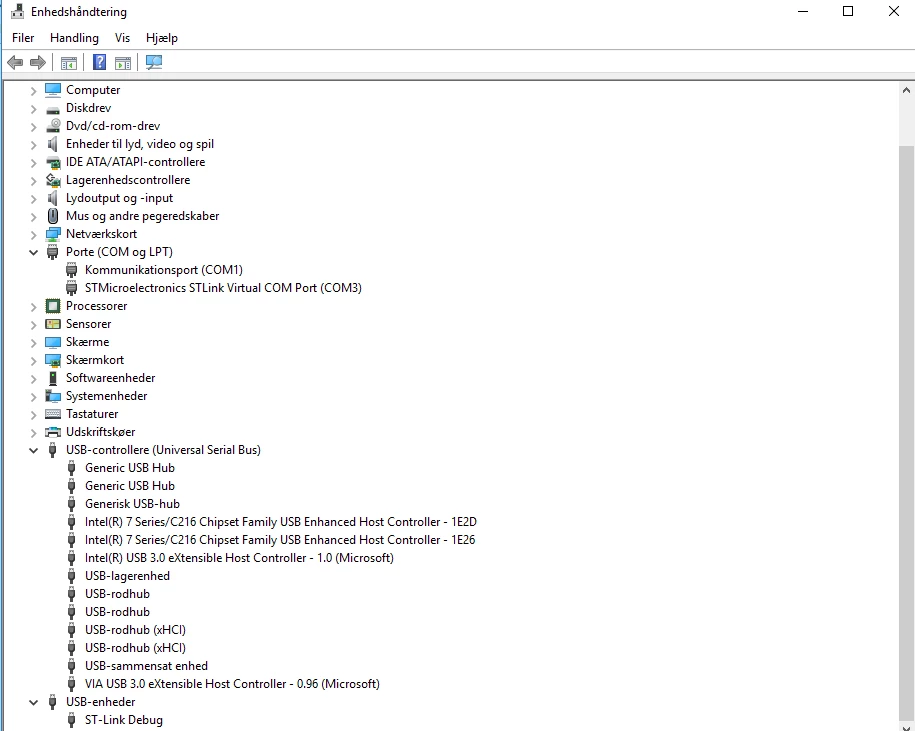
Task: Select USB-lagerenhed entry
Action: click(x=127, y=576)
